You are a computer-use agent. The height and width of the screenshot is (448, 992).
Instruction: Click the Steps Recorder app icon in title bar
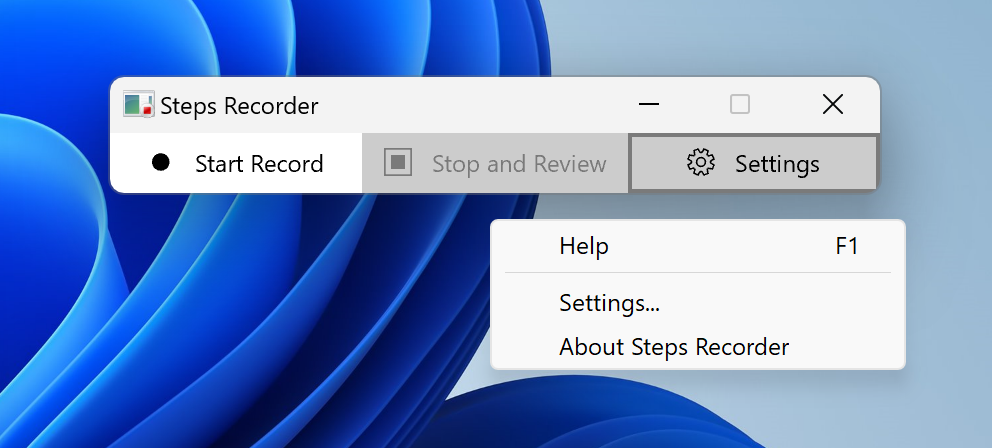click(x=139, y=105)
